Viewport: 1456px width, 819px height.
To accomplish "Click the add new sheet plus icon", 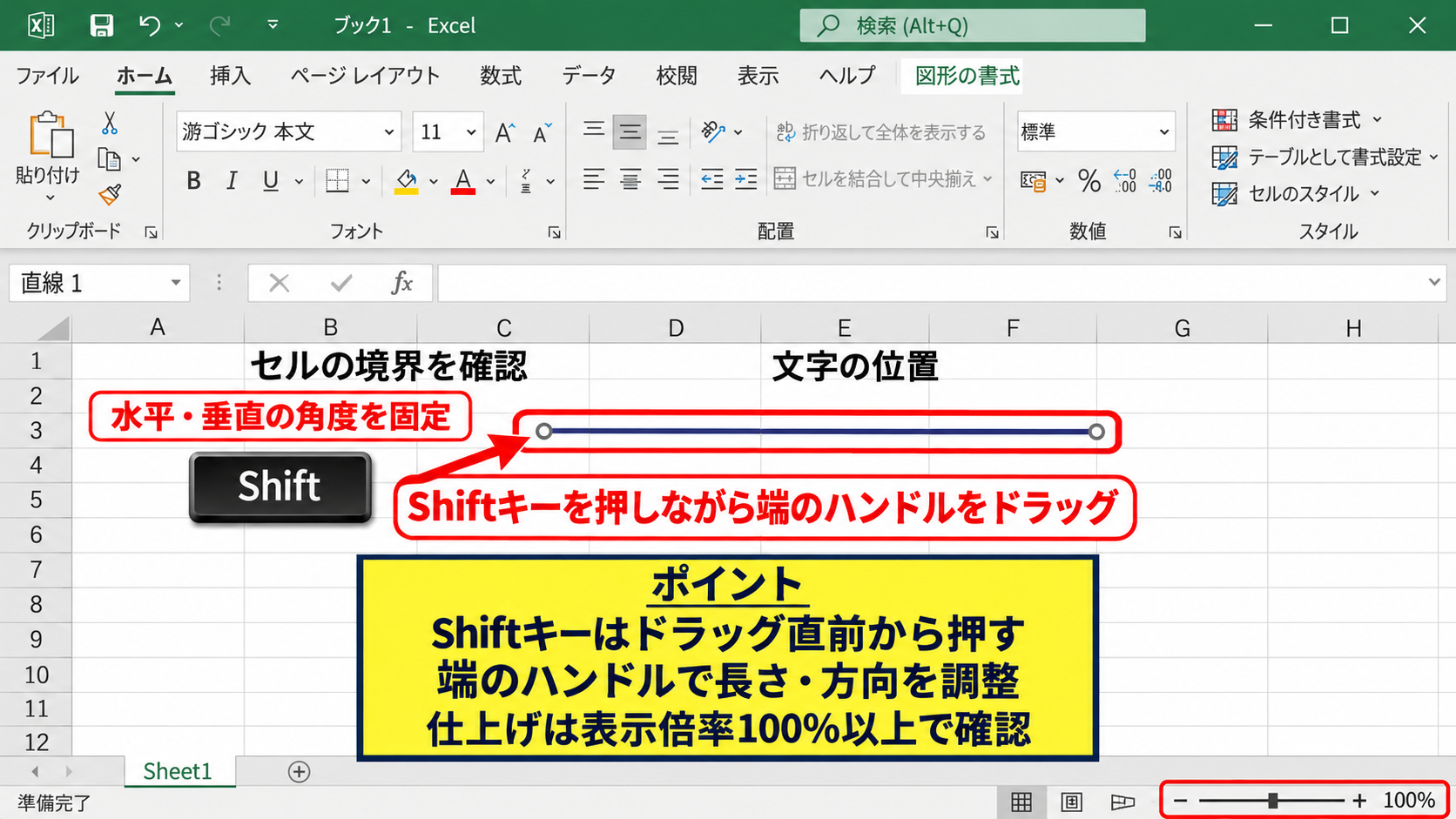I will pos(299,772).
